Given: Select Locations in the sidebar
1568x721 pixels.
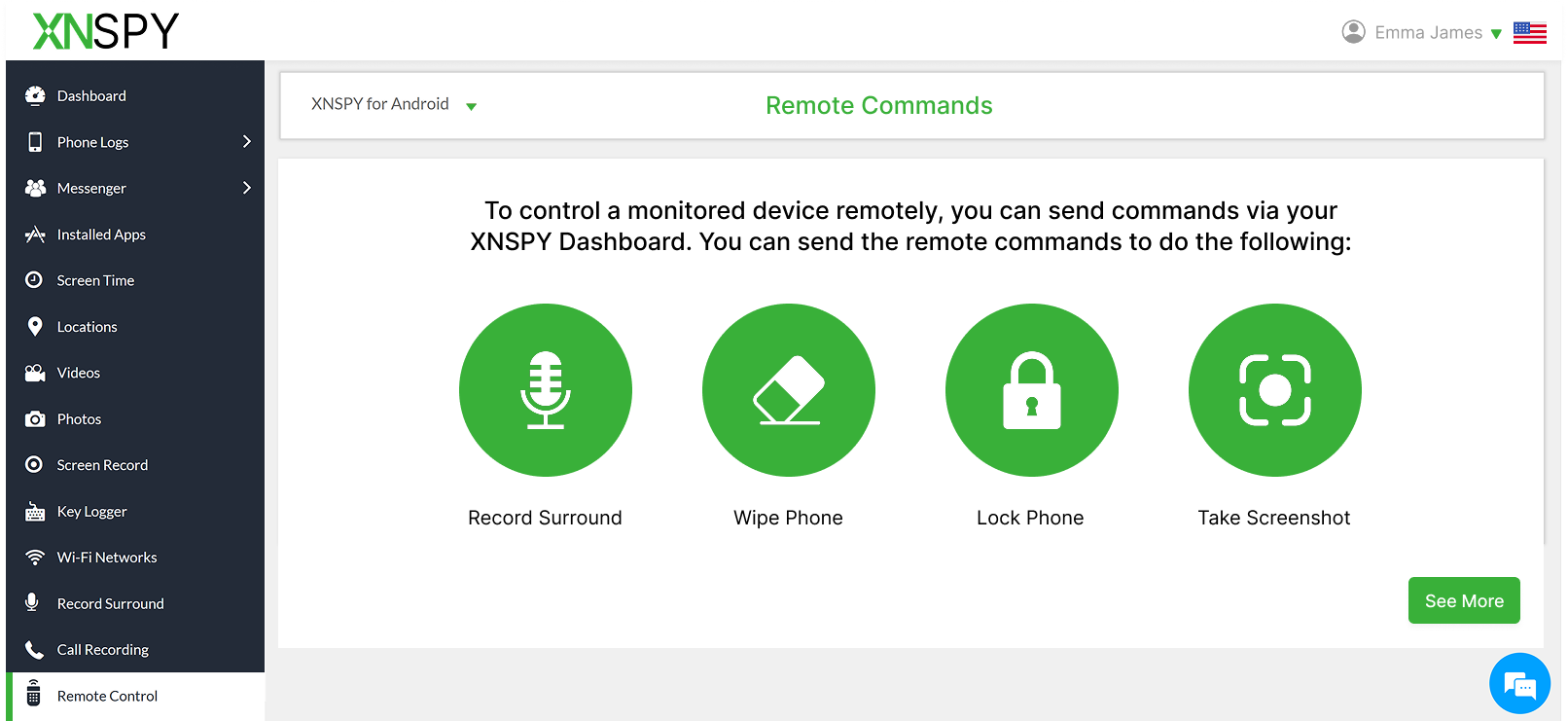Looking at the screenshot, I should click(135, 327).
